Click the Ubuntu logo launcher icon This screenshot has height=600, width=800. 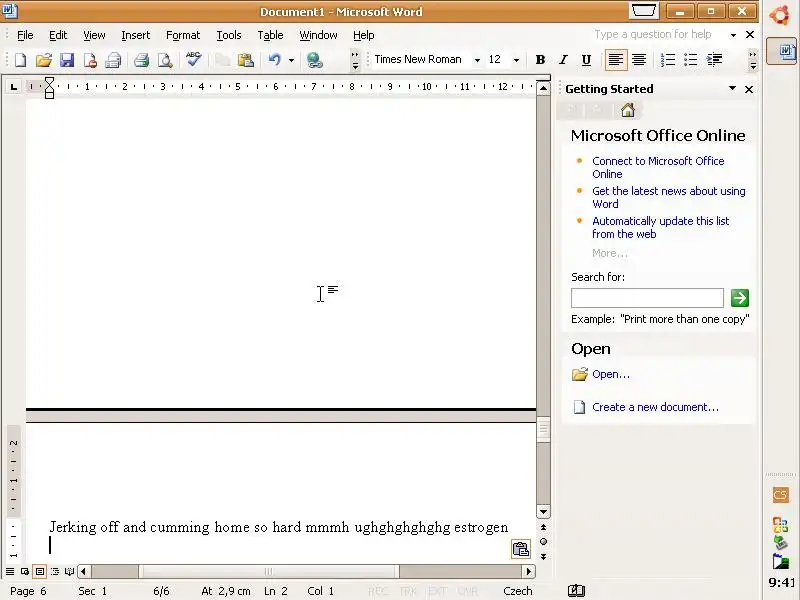(780, 15)
